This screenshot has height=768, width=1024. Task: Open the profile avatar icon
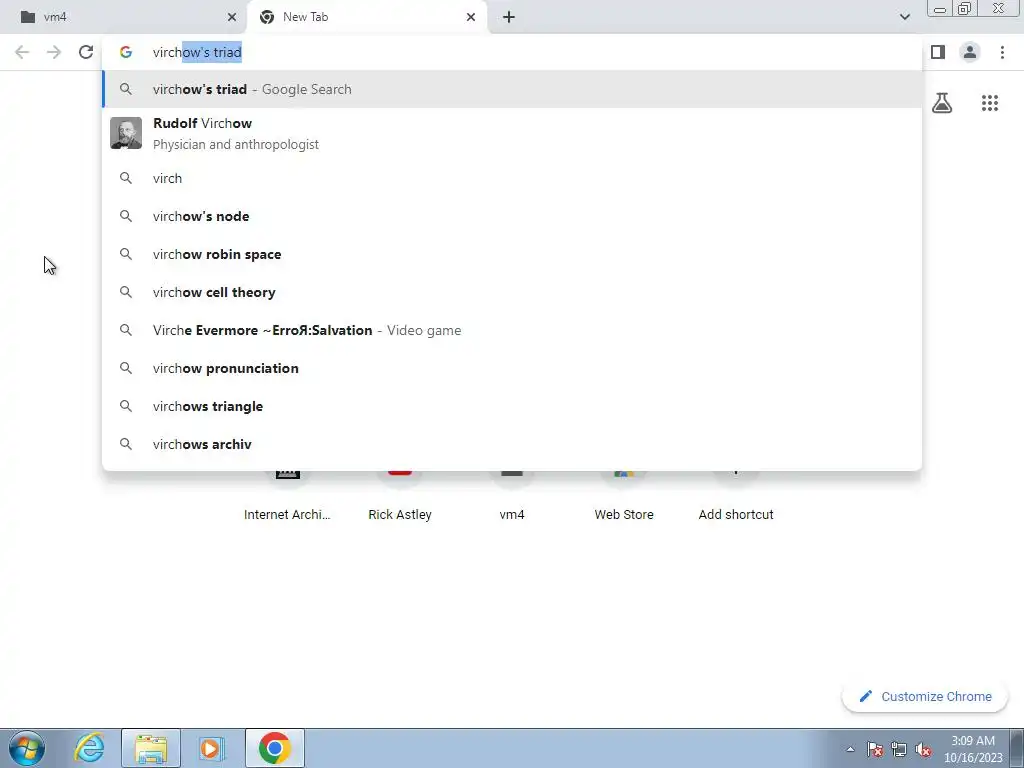970,52
